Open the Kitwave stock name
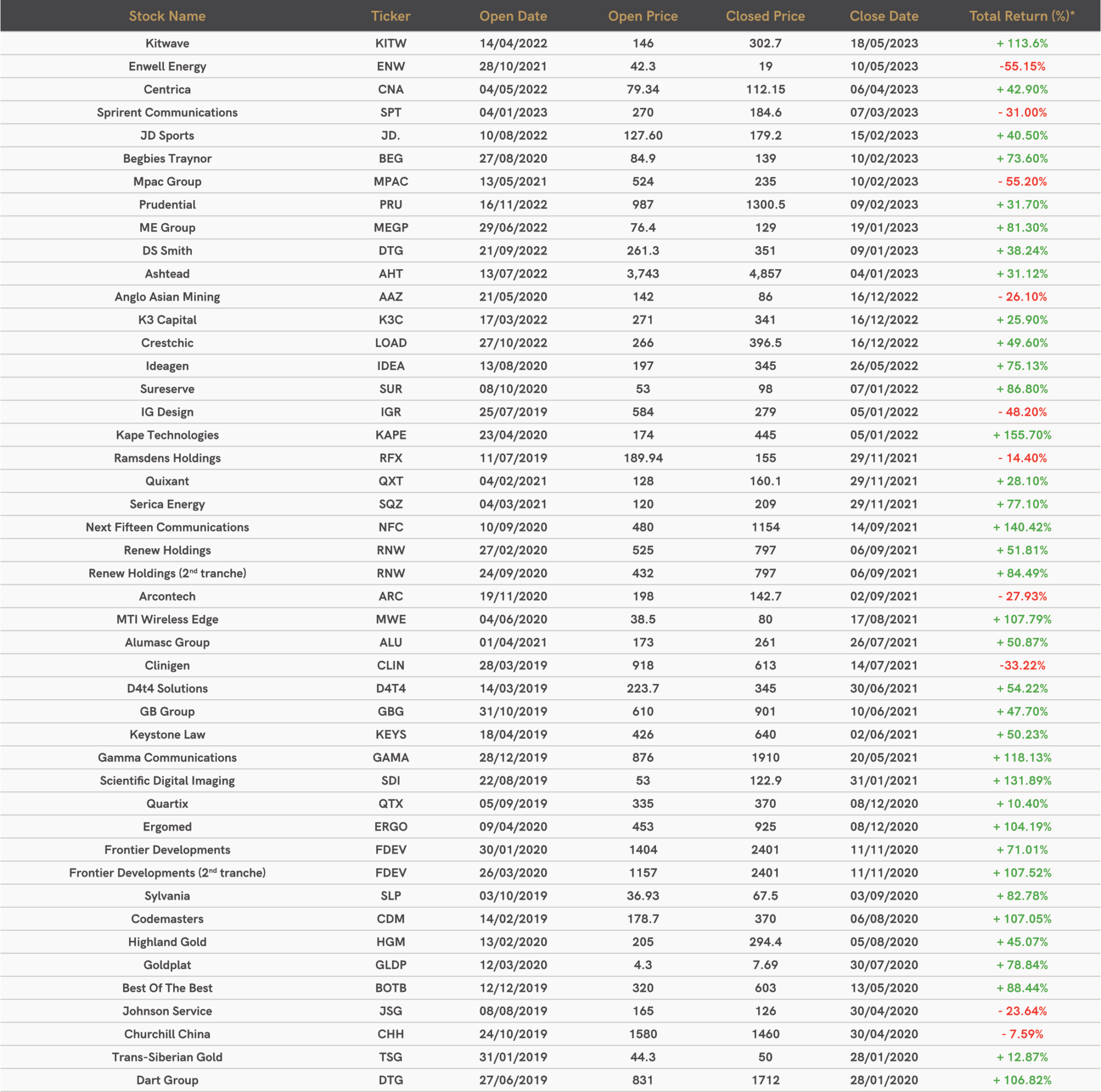This screenshot has width=1101, height=1092. tap(167, 44)
